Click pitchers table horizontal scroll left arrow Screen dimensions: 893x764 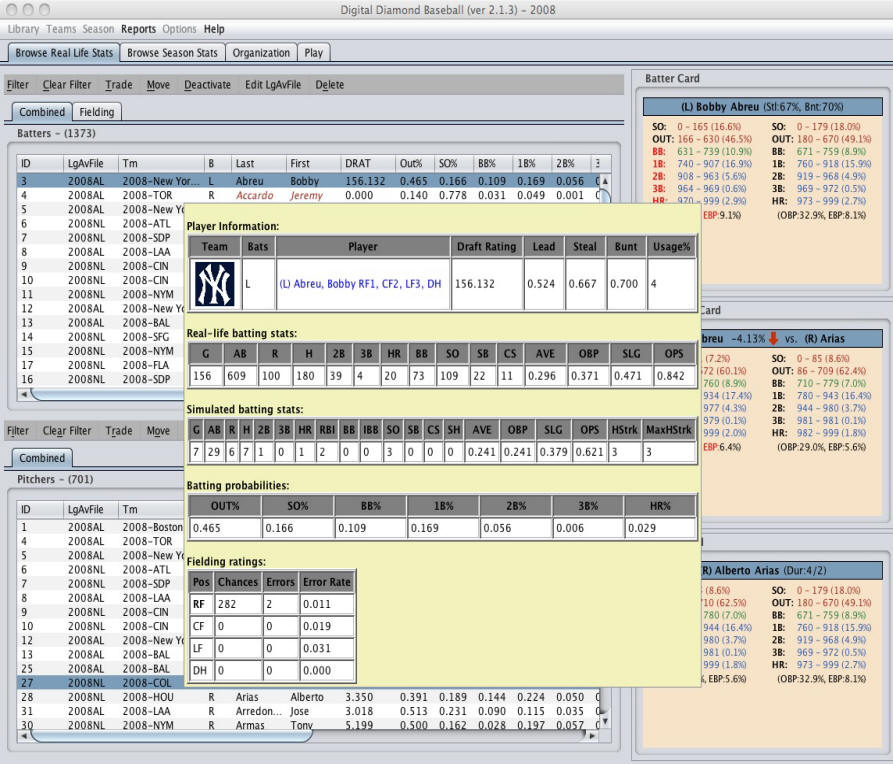(24, 736)
